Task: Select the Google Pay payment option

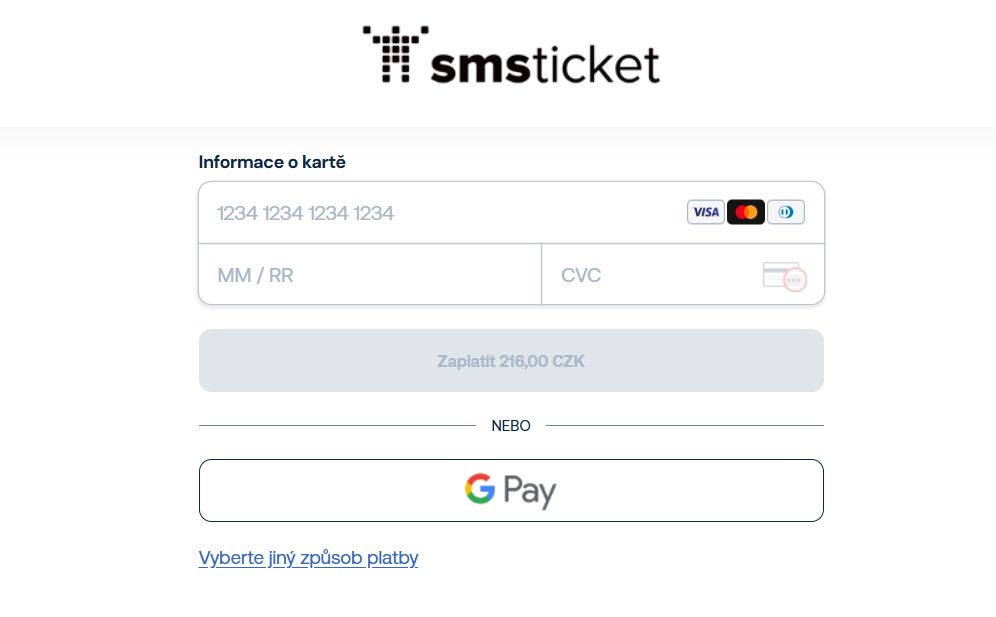Action: (x=511, y=490)
